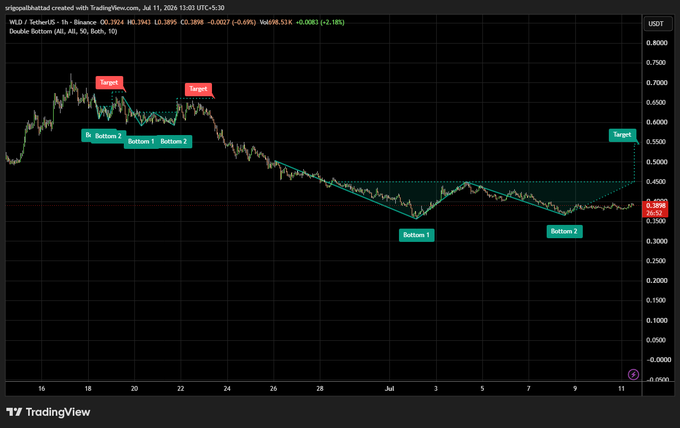This screenshot has width=680, height=428.
Task: Click the 0.5500 price axis label
Action: click(657, 142)
